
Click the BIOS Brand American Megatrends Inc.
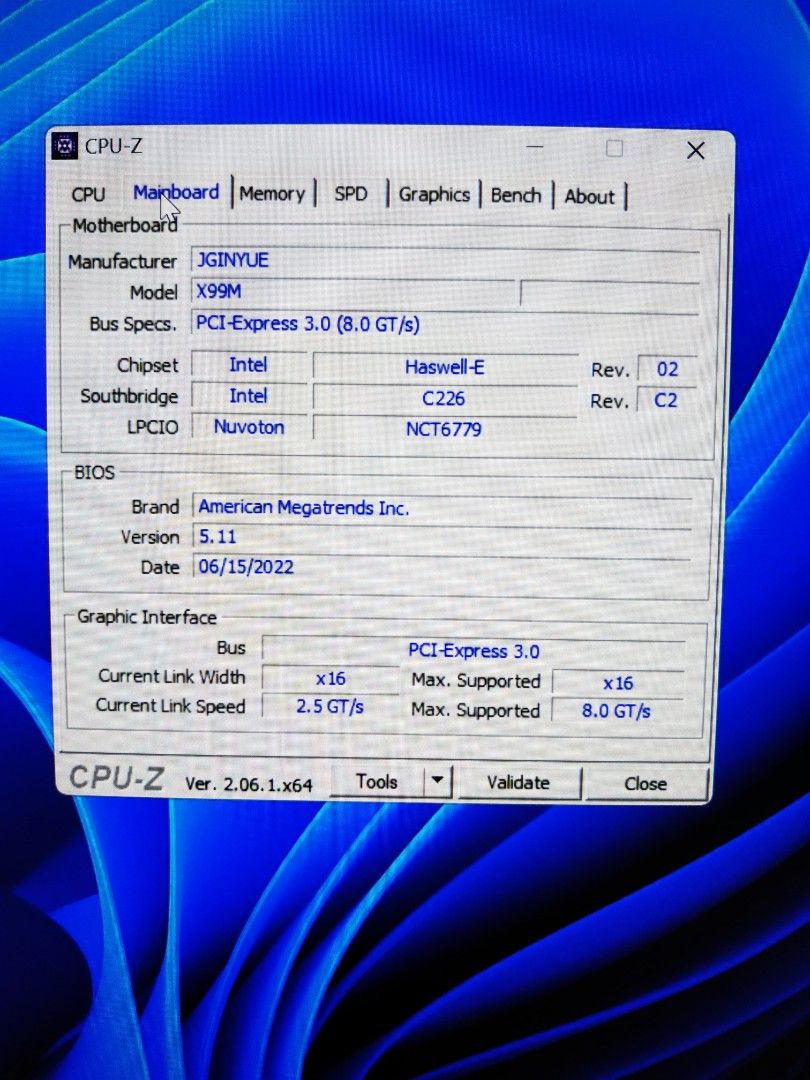click(x=303, y=507)
